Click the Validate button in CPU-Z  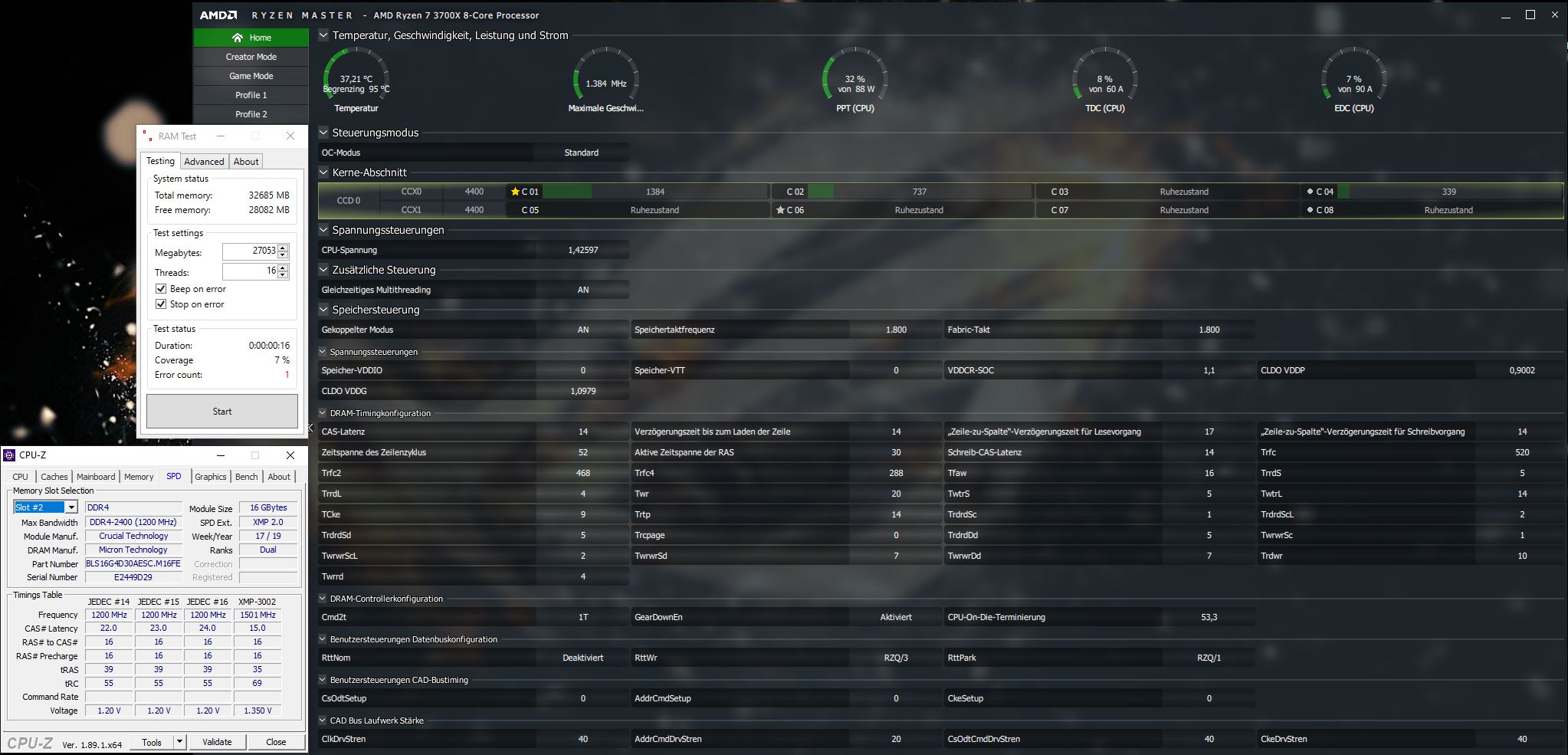tap(217, 742)
